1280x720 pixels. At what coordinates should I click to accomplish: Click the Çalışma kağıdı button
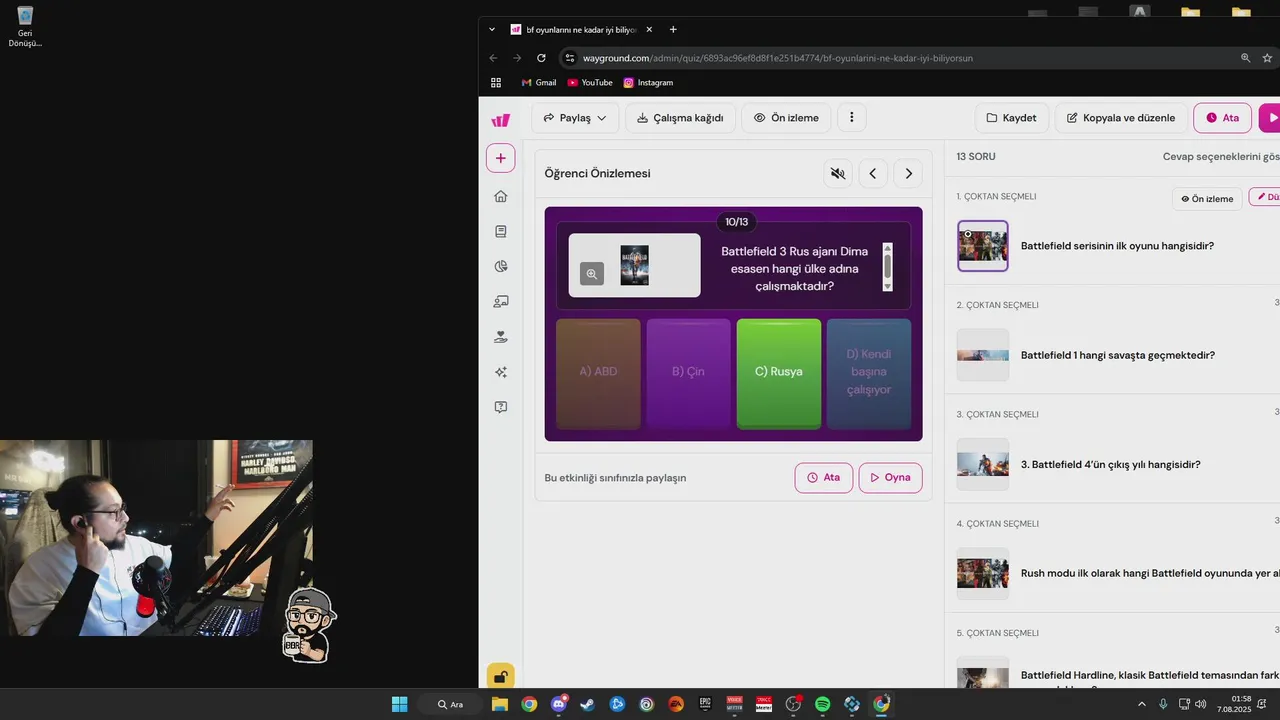pyautogui.click(x=680, y=118)
